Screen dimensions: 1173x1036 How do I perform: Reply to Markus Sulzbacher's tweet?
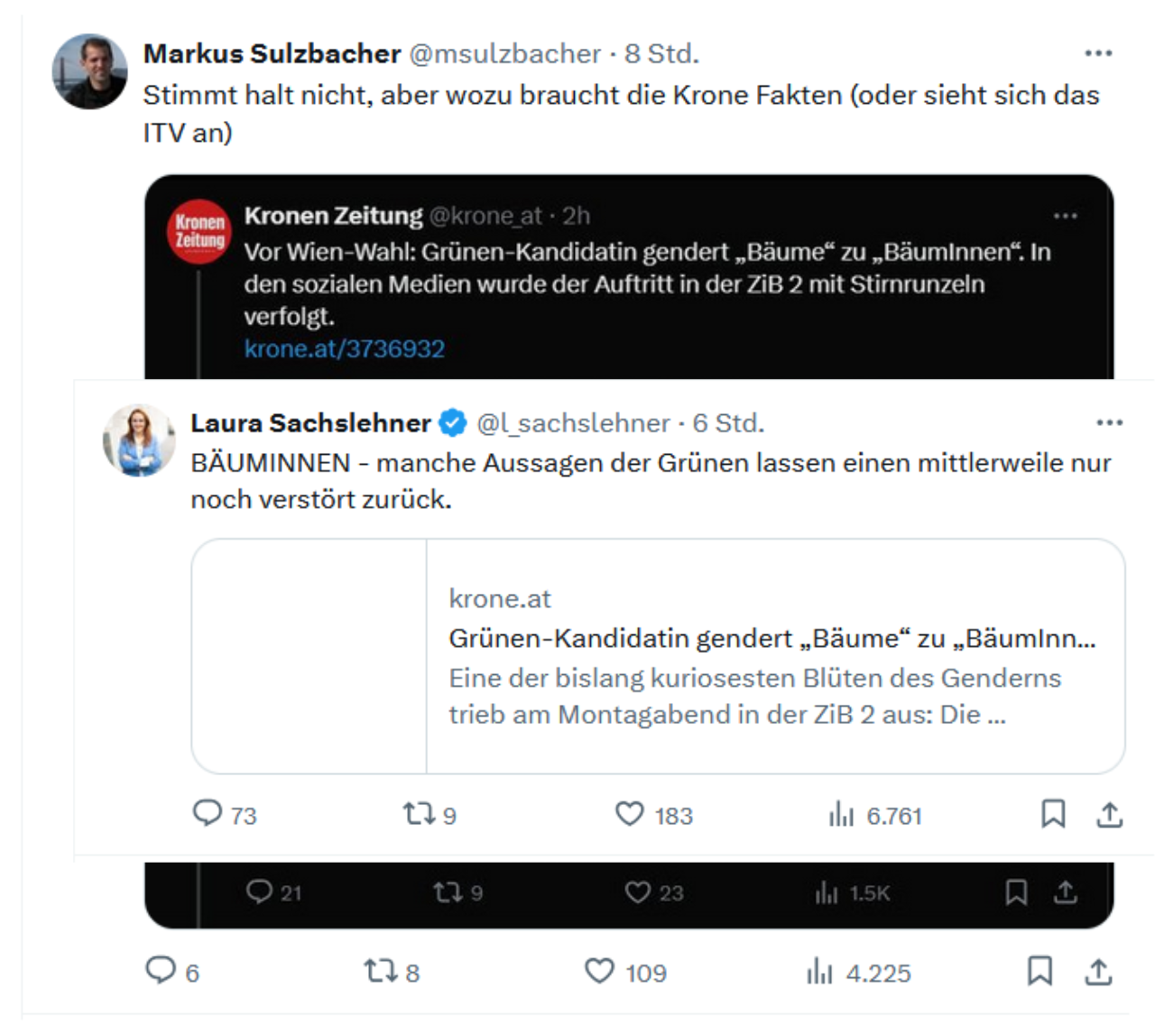click(161, 971)
